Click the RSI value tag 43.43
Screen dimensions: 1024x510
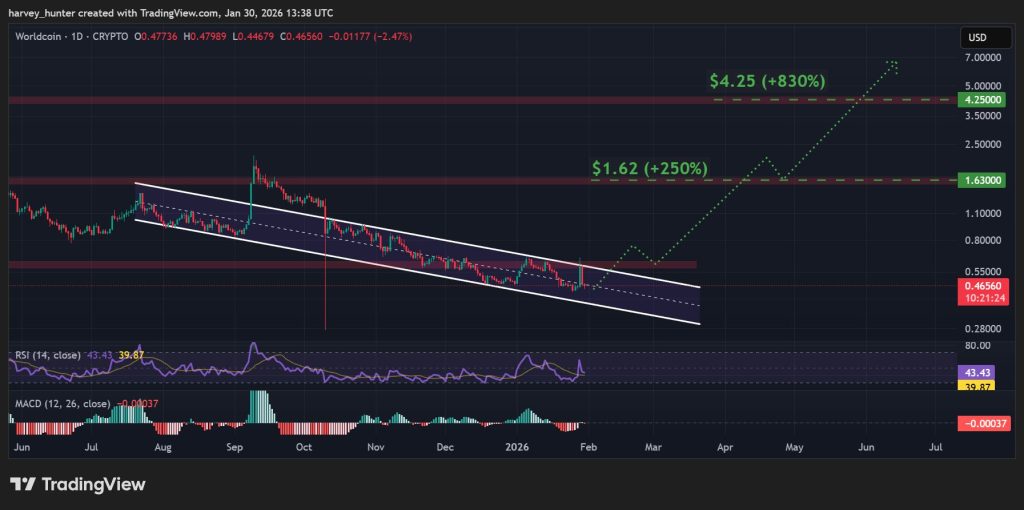coord(976,371)
